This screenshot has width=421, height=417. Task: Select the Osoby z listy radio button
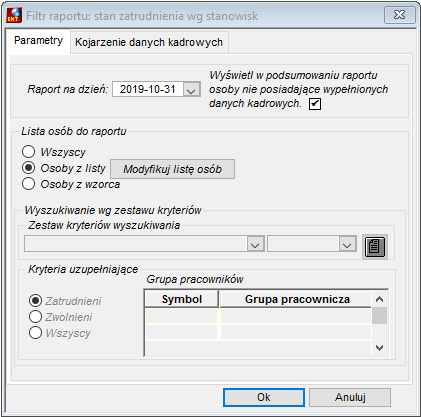coord(28,168)
